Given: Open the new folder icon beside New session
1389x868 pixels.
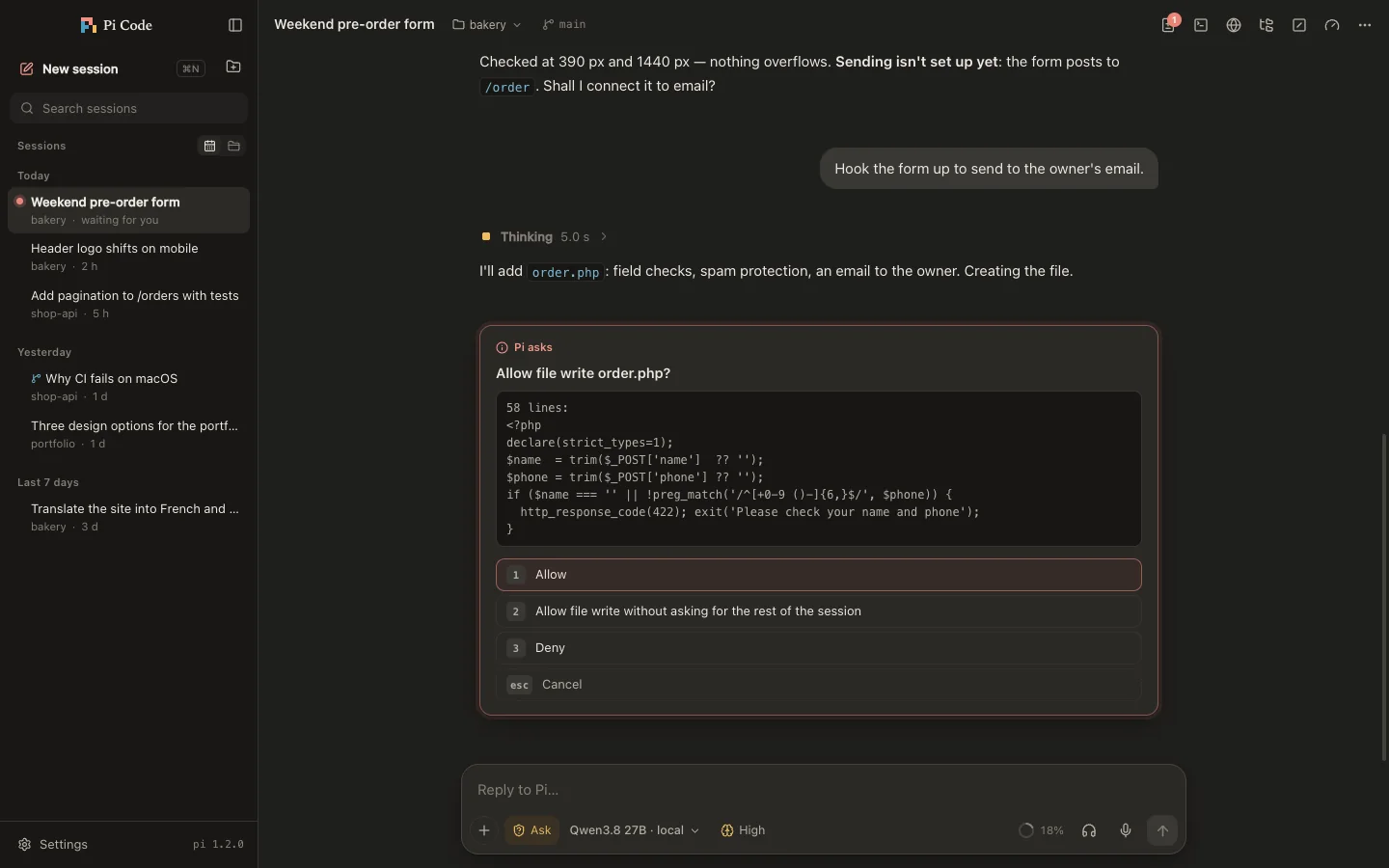Looking at the screenshot, I should [x=233, y=68].
